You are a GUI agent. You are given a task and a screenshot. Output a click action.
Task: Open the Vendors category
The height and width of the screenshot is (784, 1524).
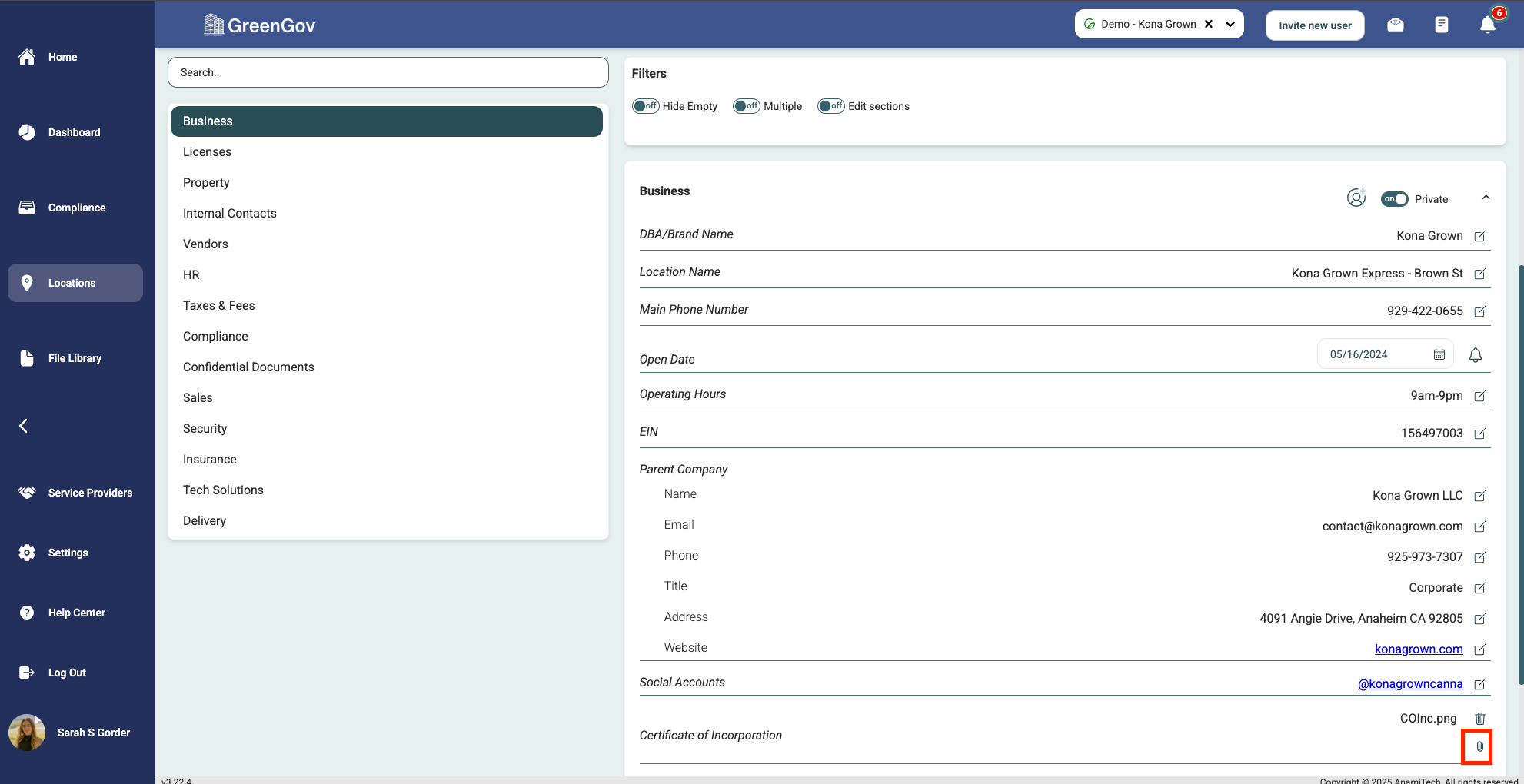pos(387,244)
